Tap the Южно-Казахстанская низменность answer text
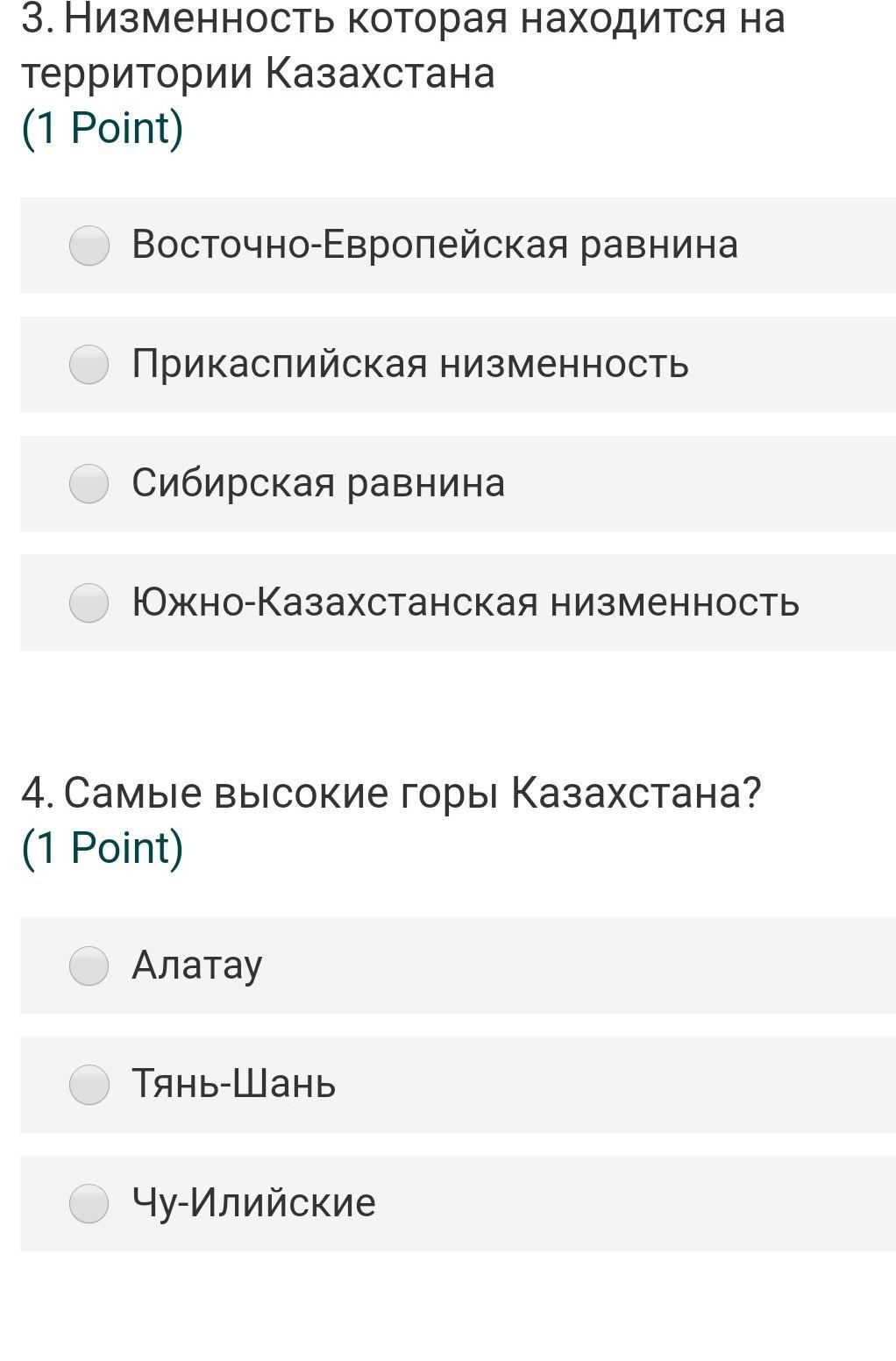896x1361 pixels. (466, 602)
